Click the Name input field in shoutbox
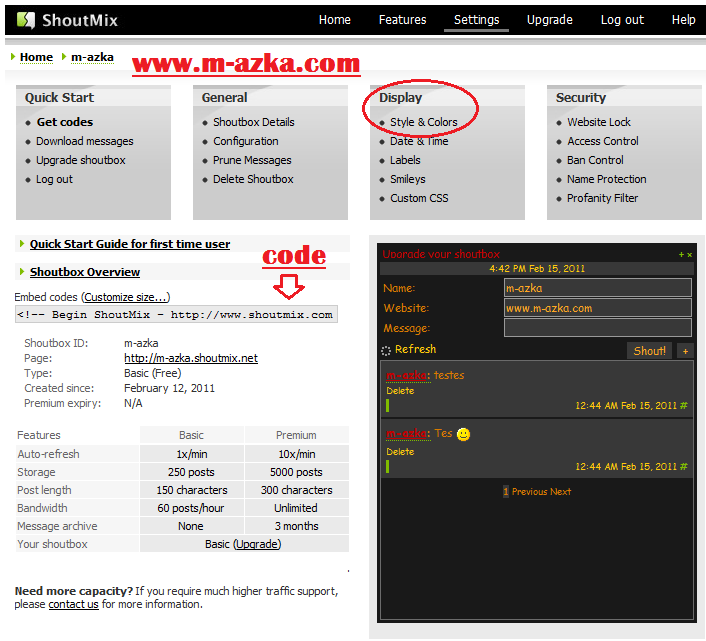The width and height of the screenshot is (706, 641). 597,288
